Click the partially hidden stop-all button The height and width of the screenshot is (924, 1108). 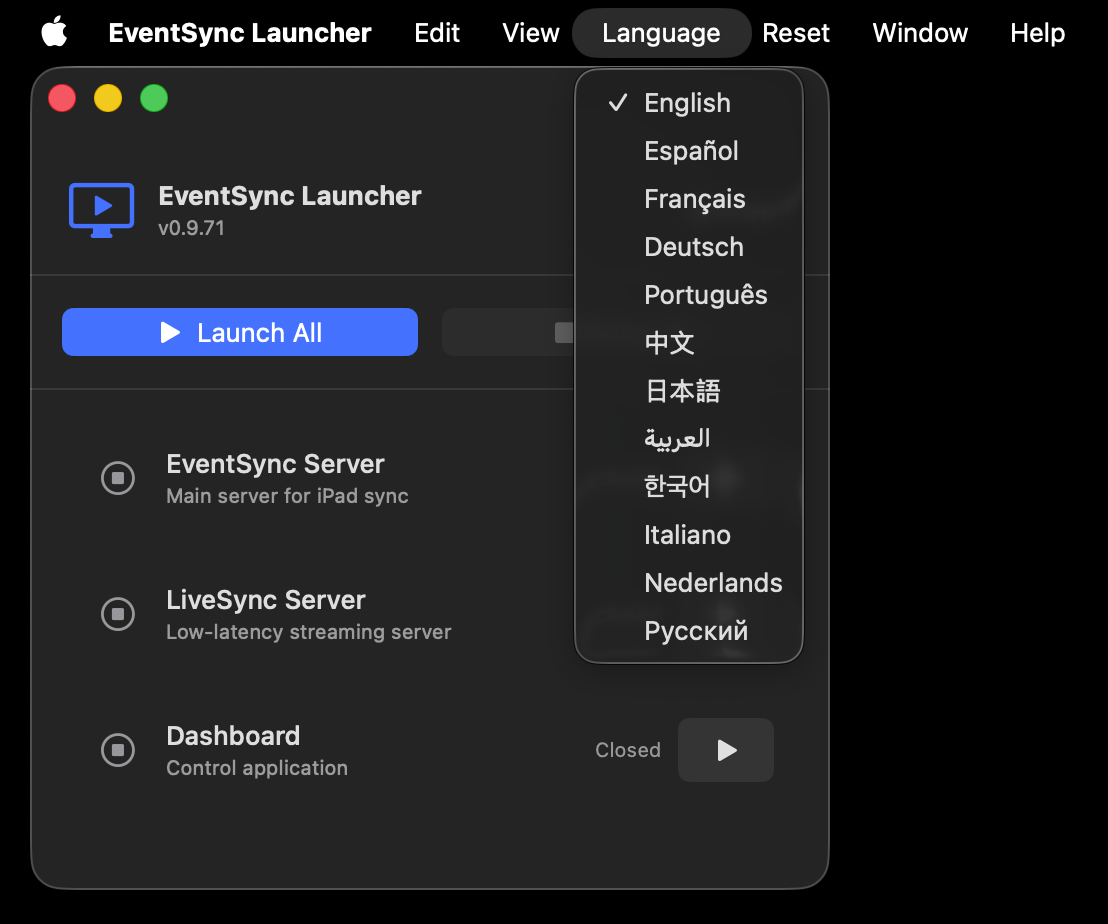[x=509, y=332]
